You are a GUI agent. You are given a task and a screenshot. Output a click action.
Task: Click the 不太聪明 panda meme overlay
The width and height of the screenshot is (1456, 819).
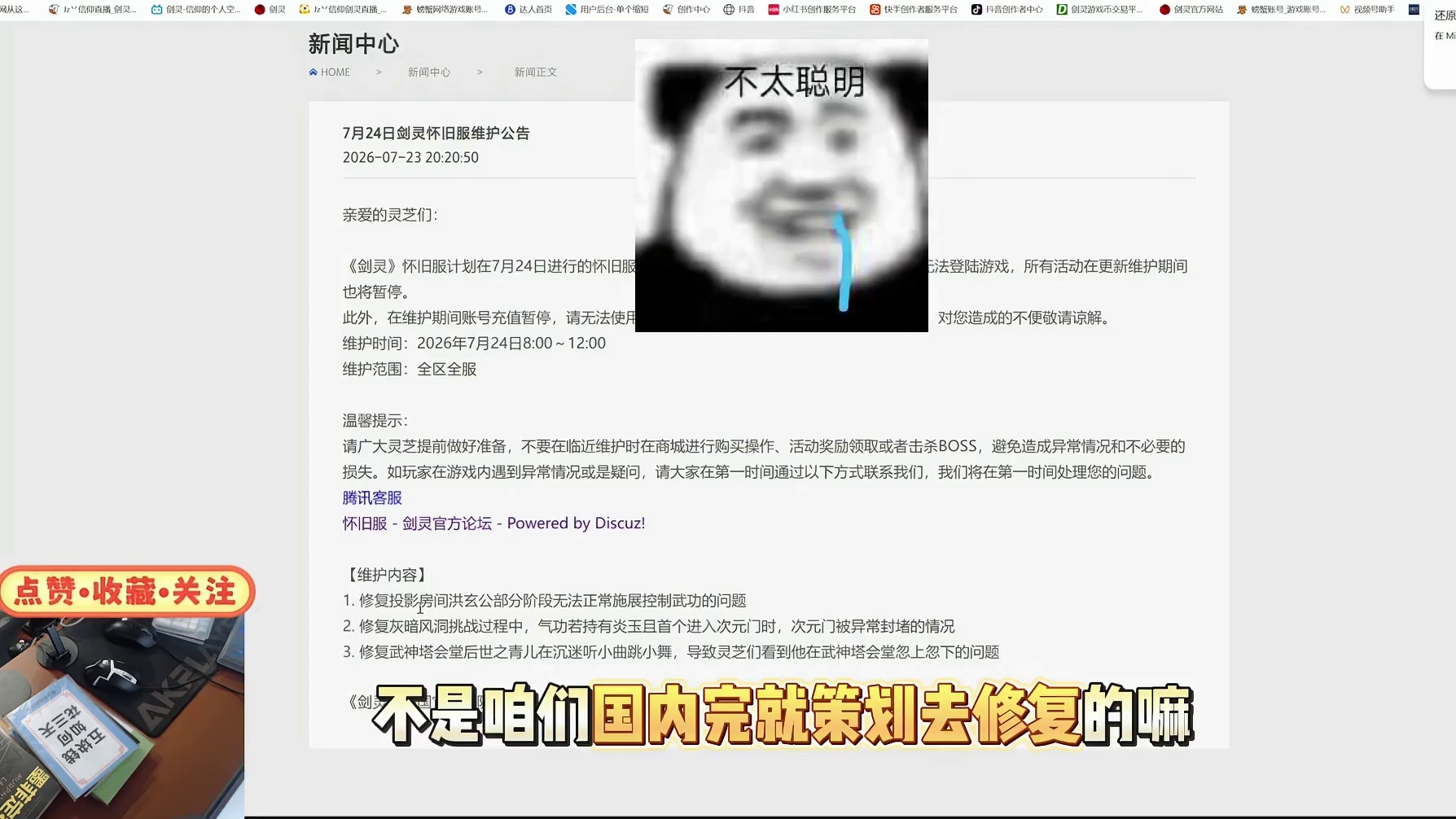[x=782, y=186]
